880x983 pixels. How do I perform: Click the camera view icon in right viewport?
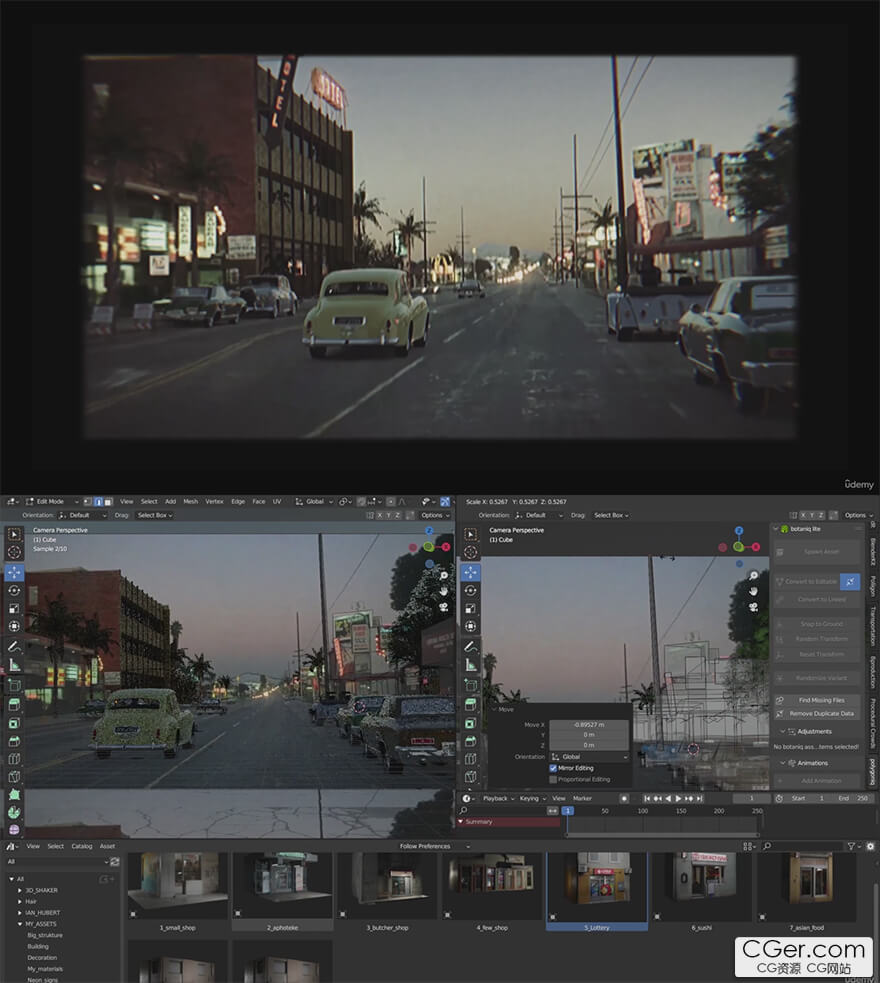(x=753, y=606)
